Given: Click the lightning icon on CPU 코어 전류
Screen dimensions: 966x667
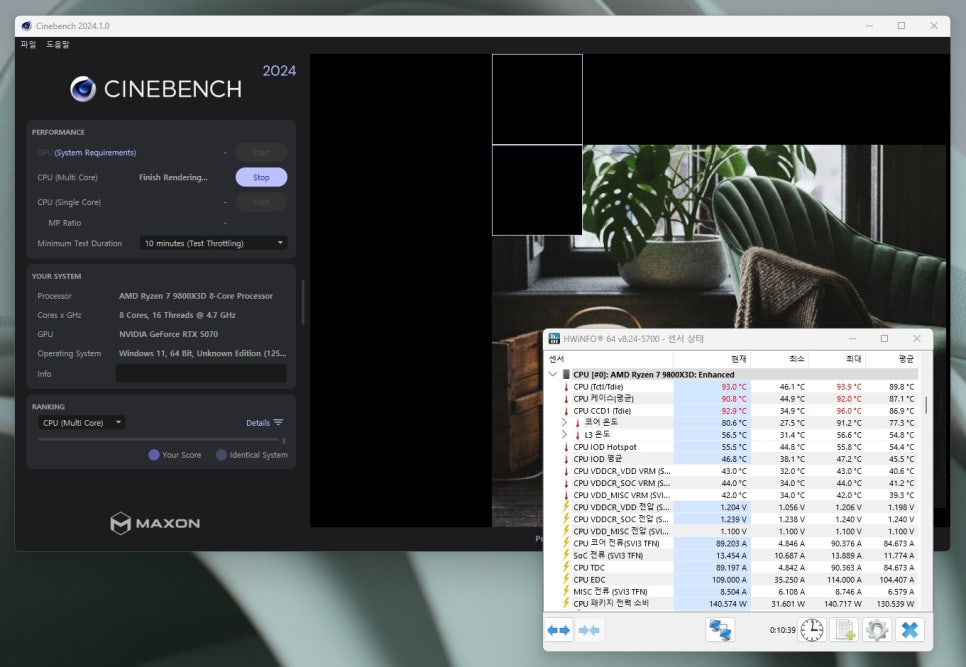Looking at the screenshot, I should click(566, 543).
